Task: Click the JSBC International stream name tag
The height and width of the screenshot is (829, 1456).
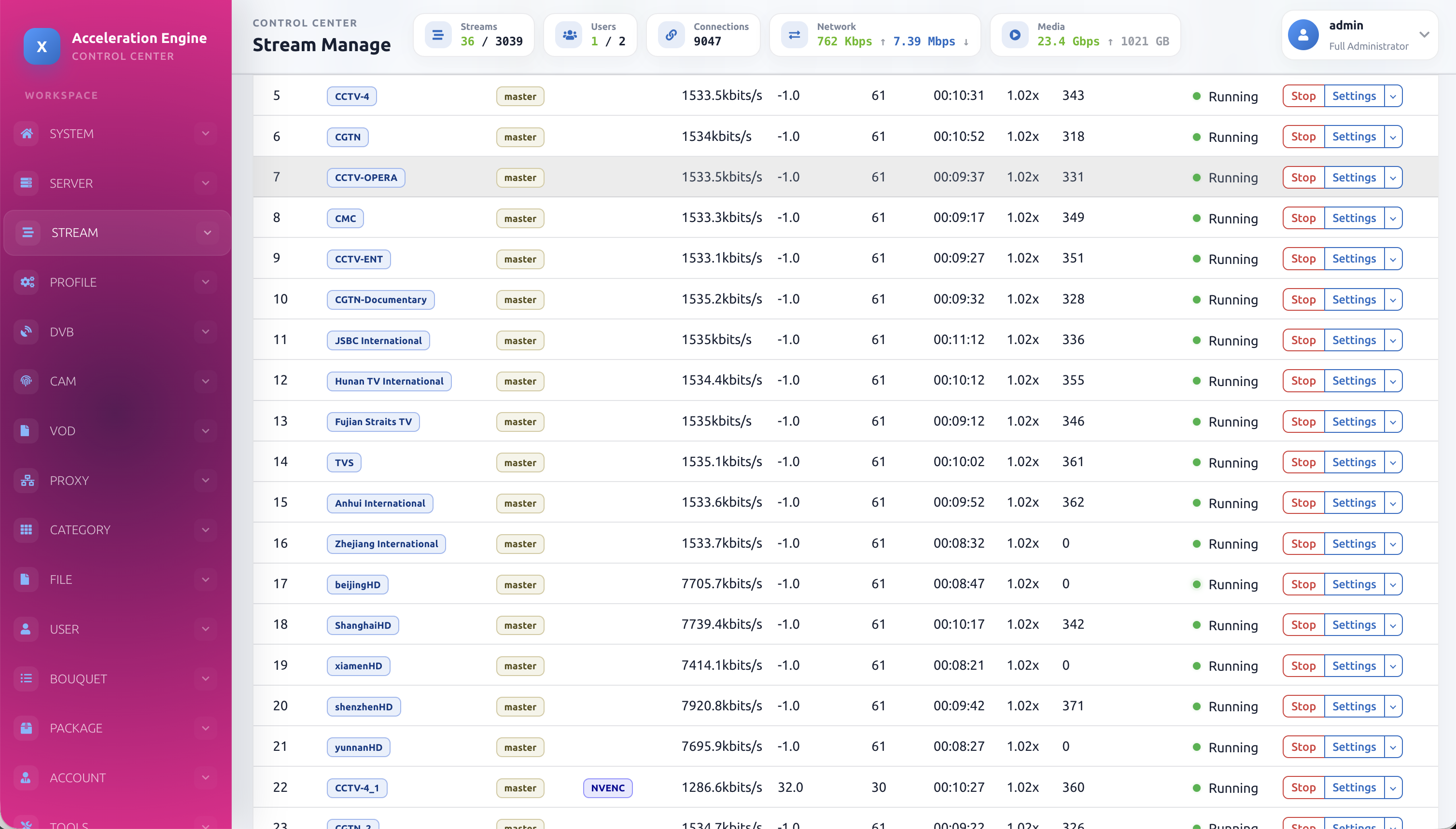Action: pos(378,341)
